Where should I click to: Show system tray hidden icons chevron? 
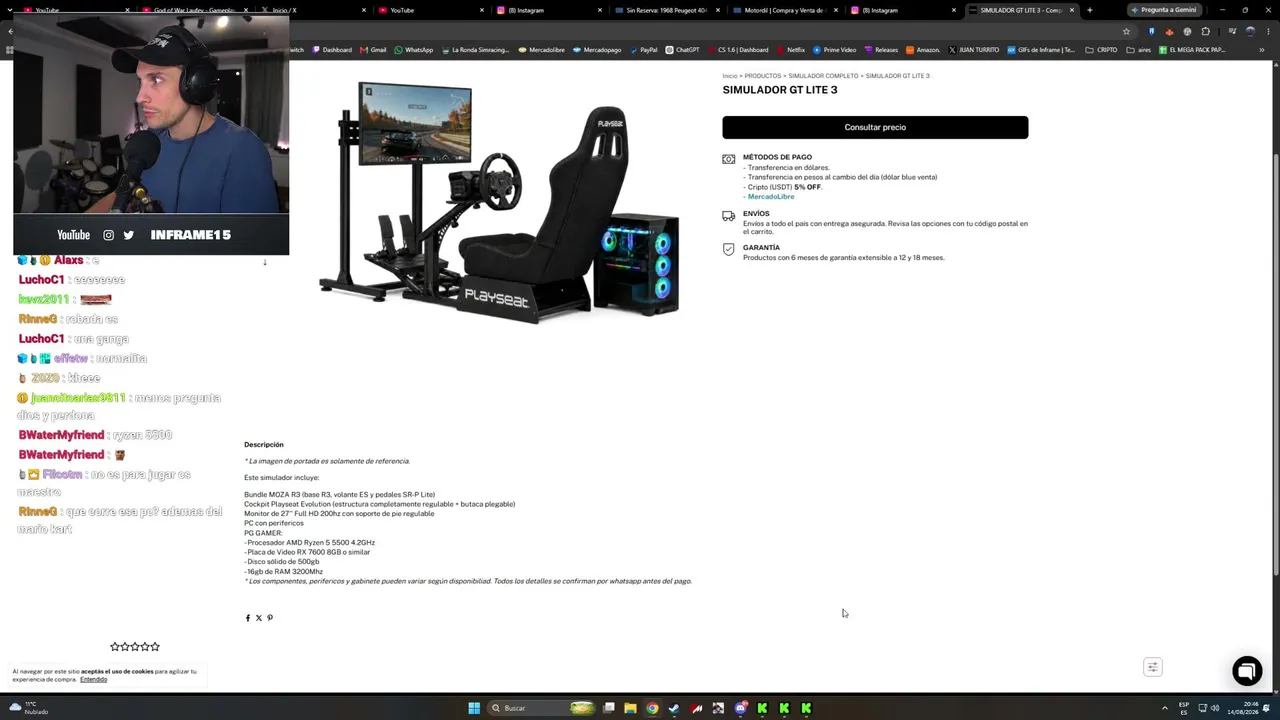click(x=1165, y=708)
